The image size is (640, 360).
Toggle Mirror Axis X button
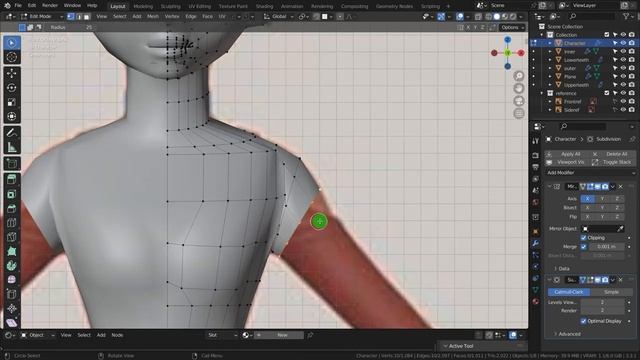click(x=588, y=199)
